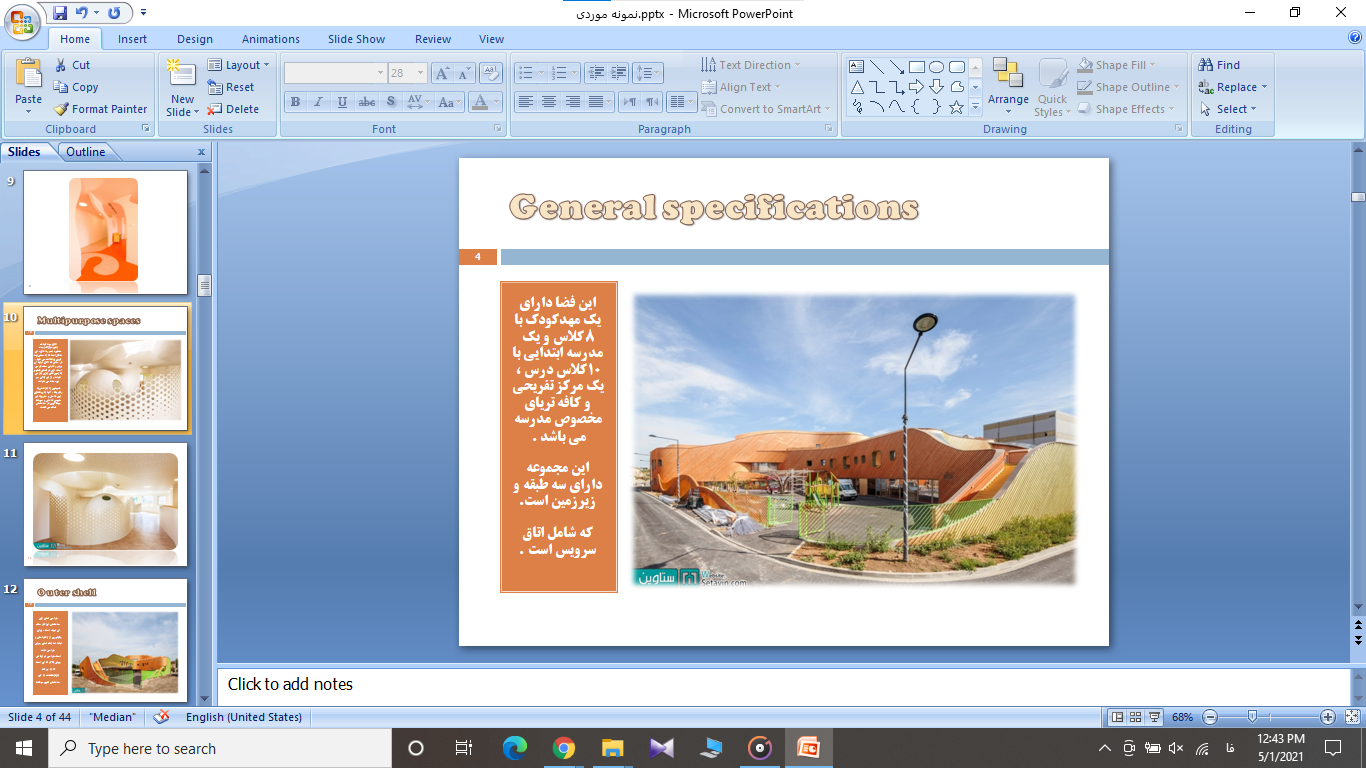Open the Animations ribbon tab
1366x768 pixels.
coord(270,39)
